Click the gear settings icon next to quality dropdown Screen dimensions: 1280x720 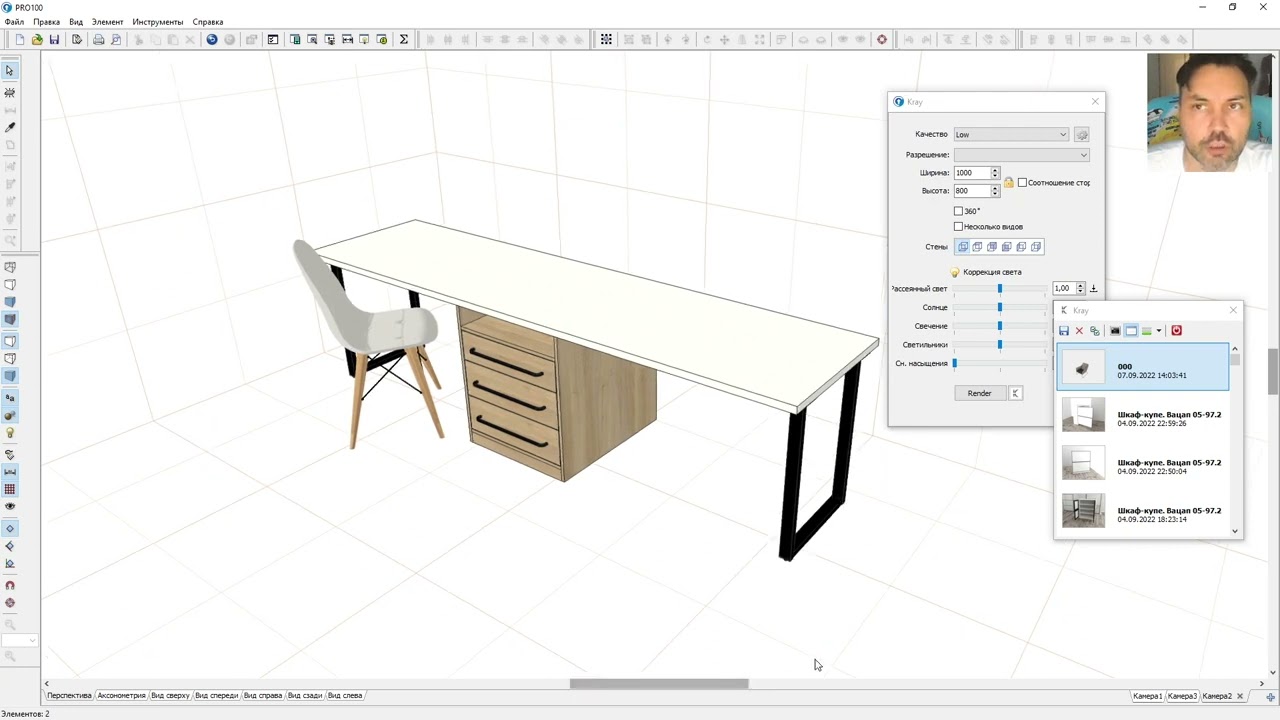click(1082, 134)
